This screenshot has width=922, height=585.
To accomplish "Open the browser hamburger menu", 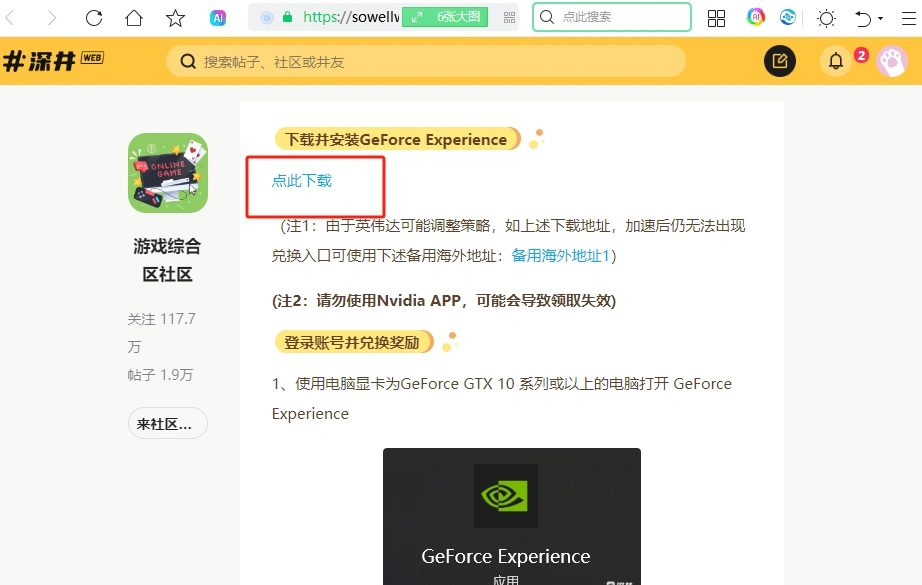I will (909, 18).
